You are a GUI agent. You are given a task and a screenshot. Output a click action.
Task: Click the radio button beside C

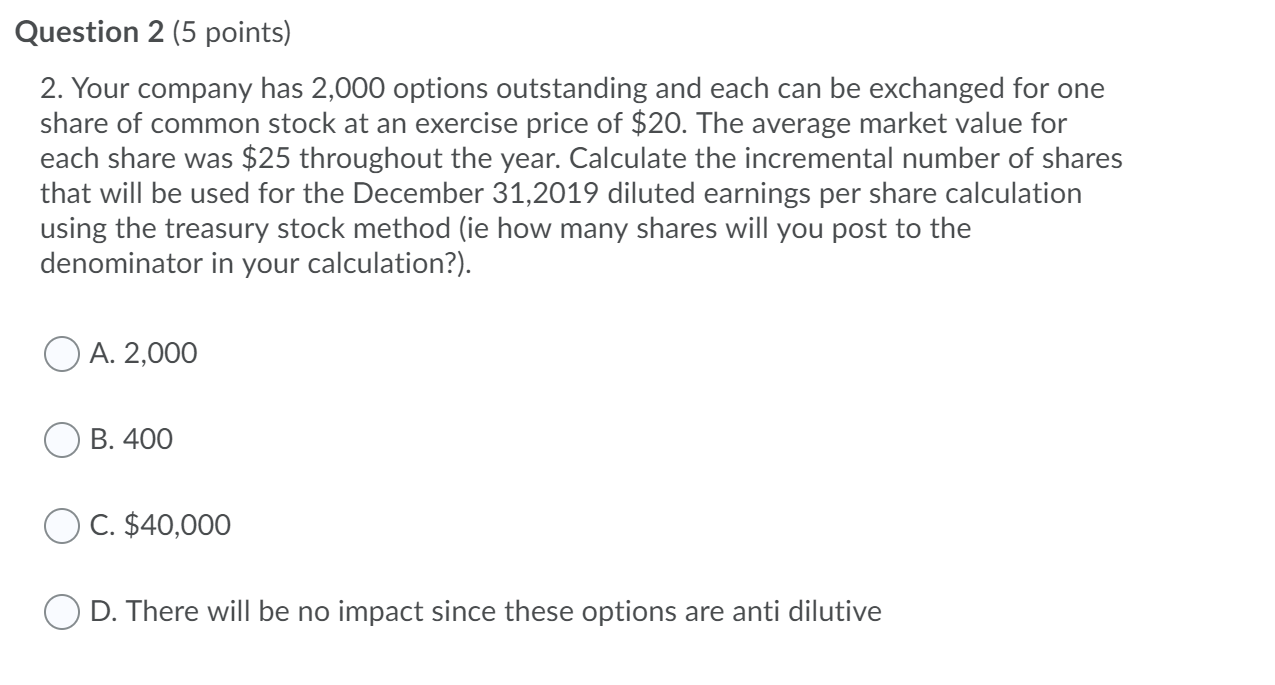tap(61, 524)
